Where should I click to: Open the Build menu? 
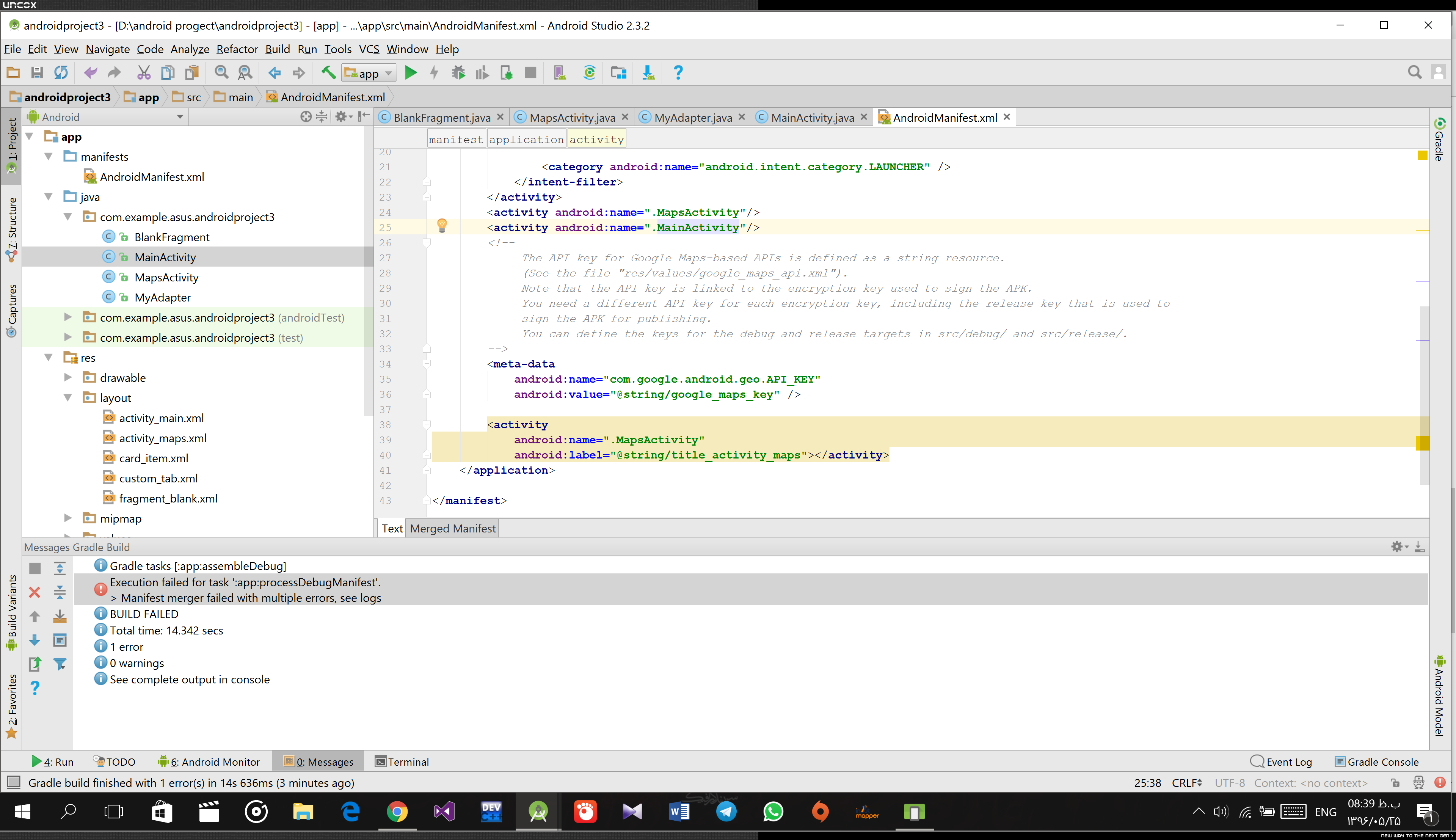[278, 49]
